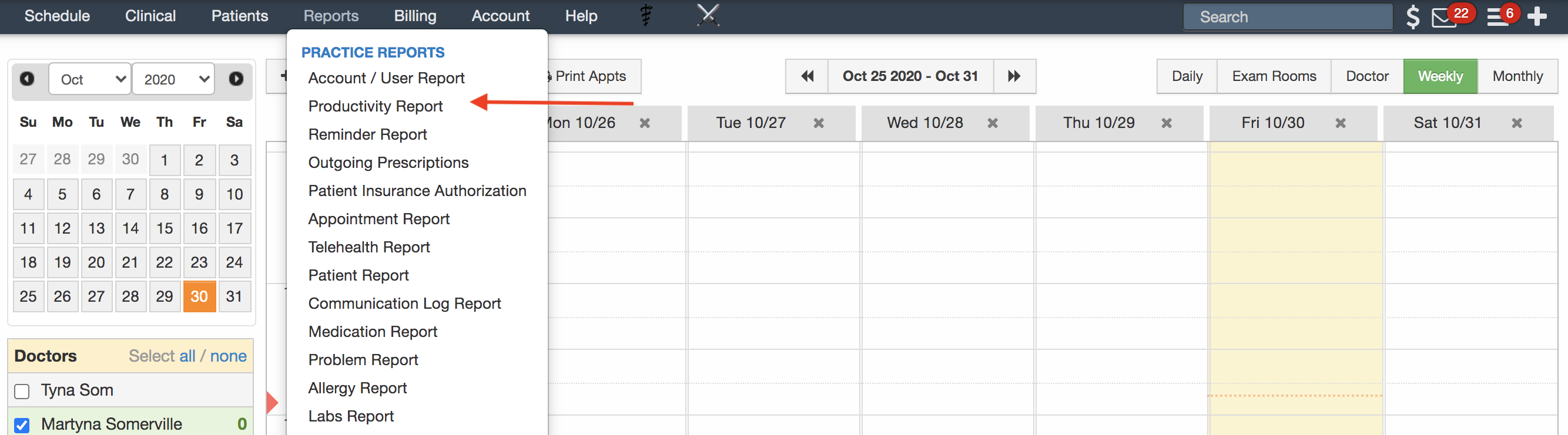Image resolution: width=1568 pixels, height=435 pixels.
Task: Open the Clinical menu
Action: coord(150,16)
